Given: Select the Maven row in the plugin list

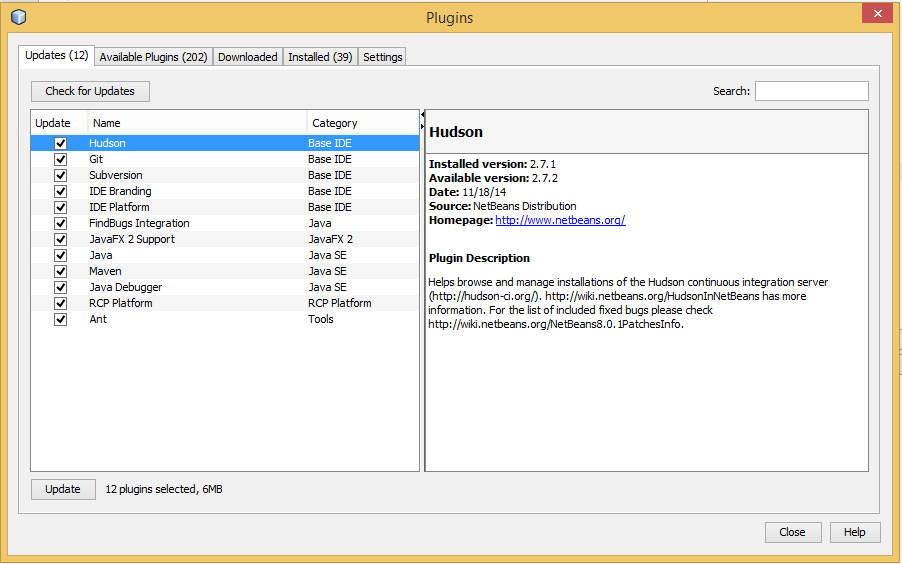Looking at the screenshot, I should coord(105,271).
